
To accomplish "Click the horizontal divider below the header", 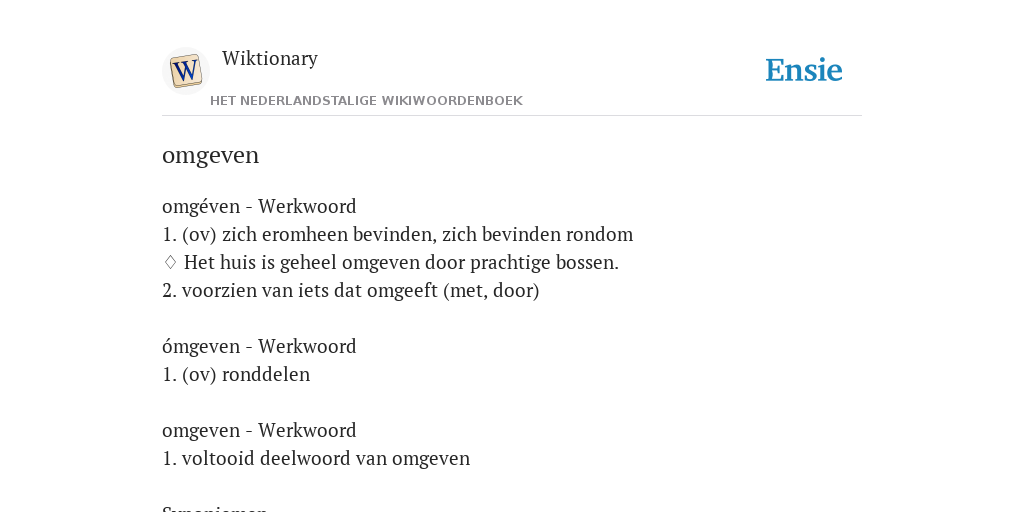I will tap(512, 116).
